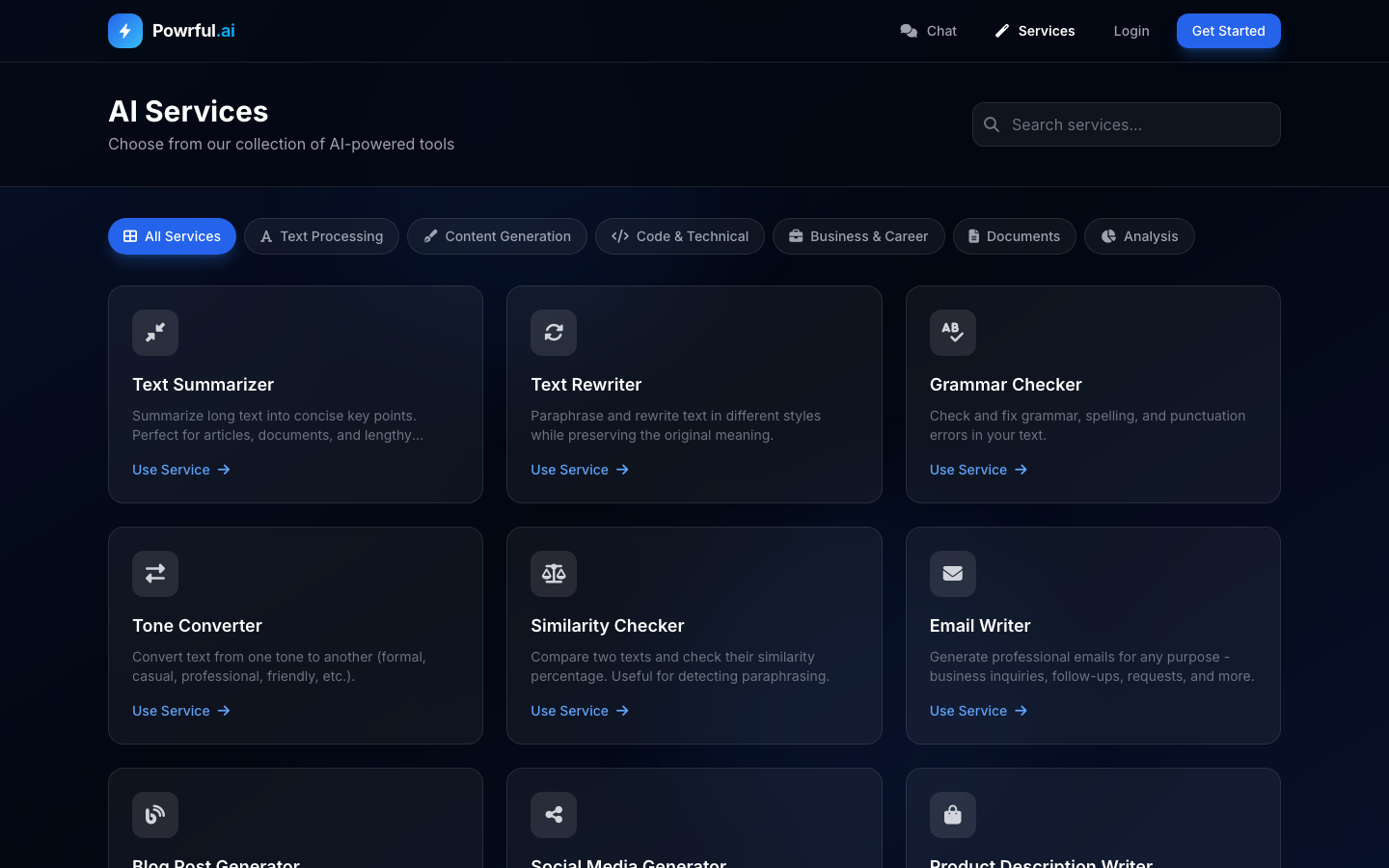Click the Text Rewriter refresh icon
1389x868 pixels.
click(x=554, y=333)
